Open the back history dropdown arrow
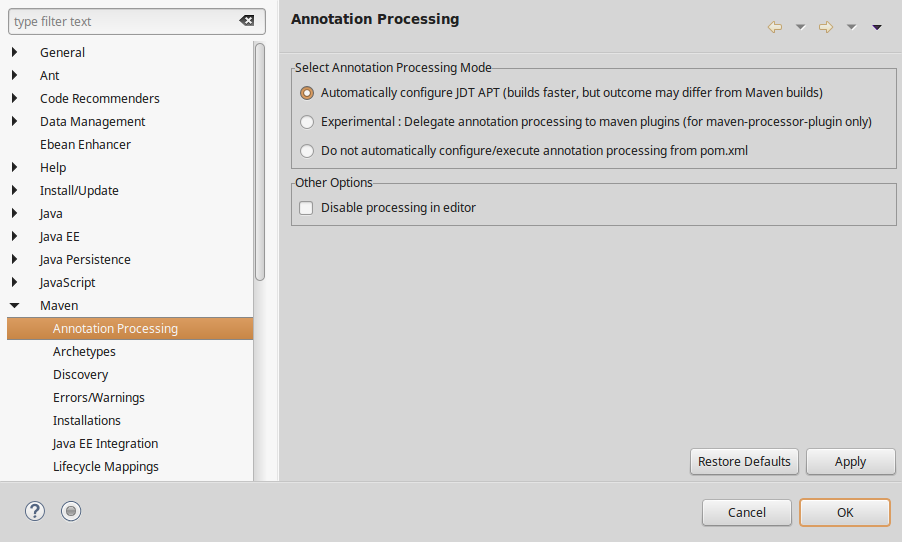 (x=800, y=27)
